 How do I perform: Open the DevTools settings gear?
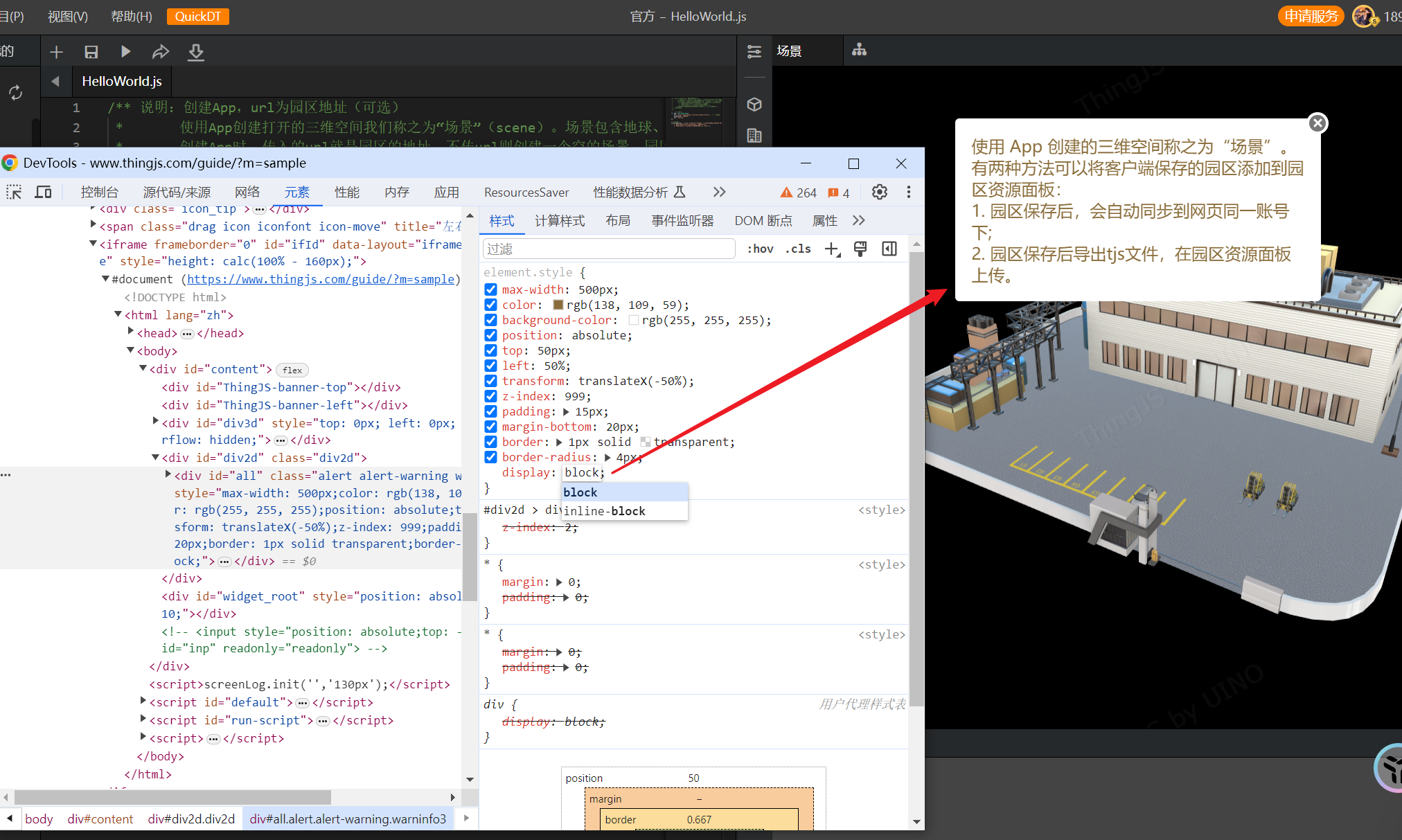[x=879, y=192]
